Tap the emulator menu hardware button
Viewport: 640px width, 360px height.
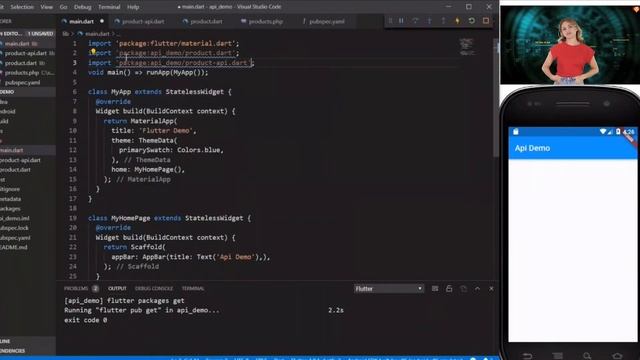(558, 356)
